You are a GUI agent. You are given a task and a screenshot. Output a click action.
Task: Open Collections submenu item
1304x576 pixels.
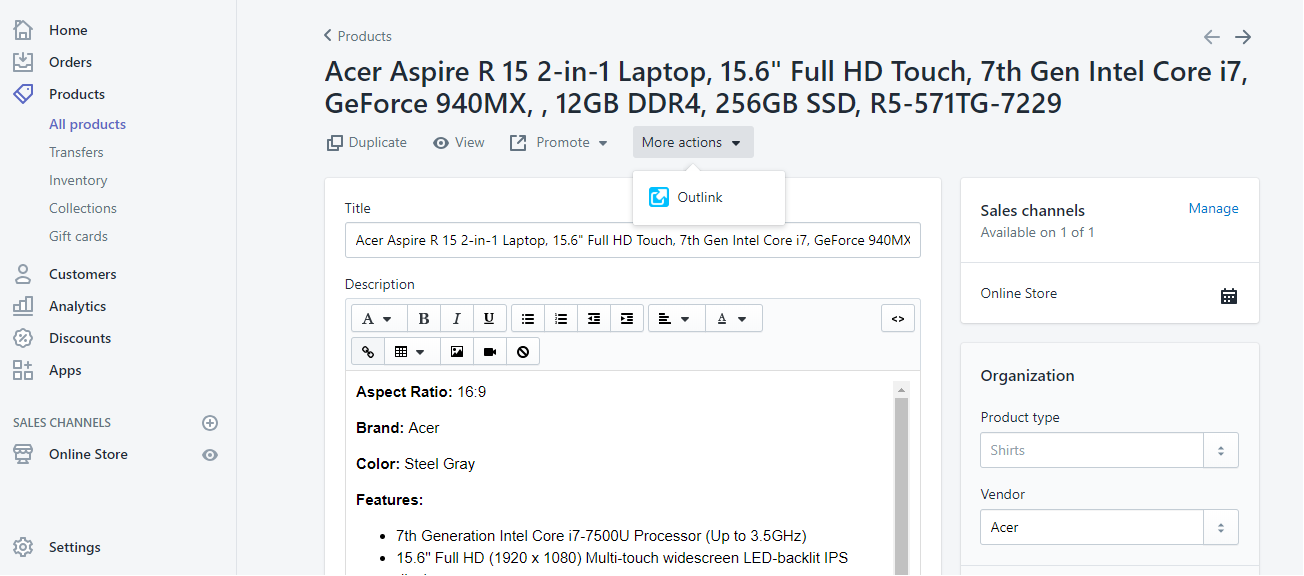[83, 208]
